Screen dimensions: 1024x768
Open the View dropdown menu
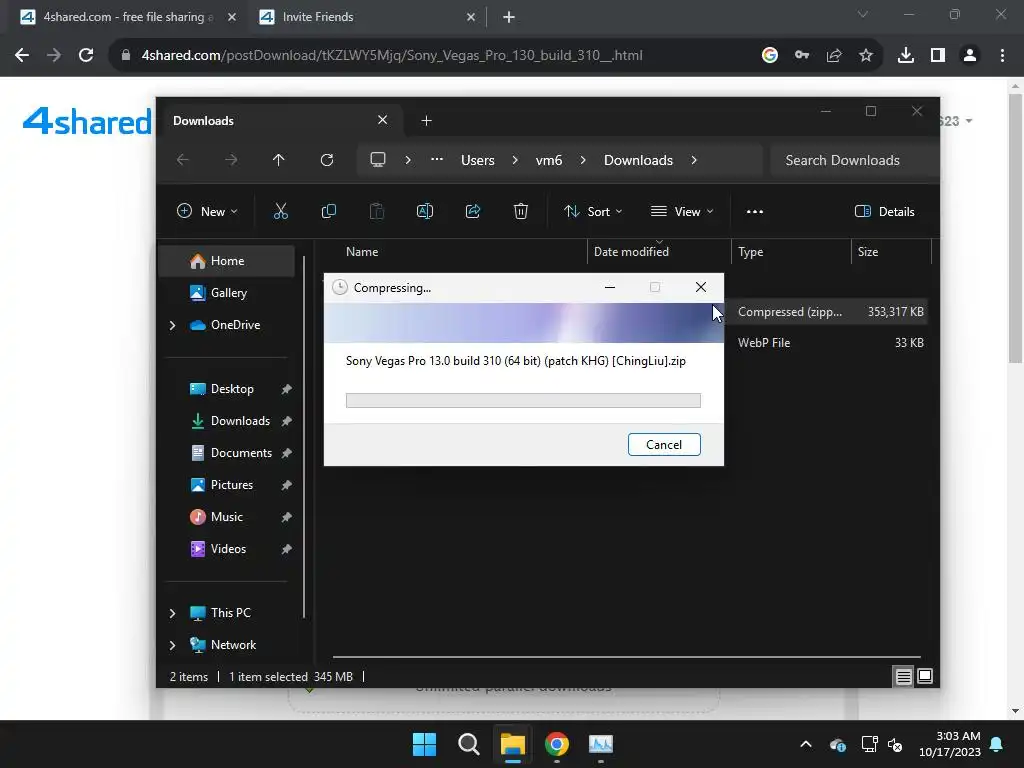pos(682,212)
